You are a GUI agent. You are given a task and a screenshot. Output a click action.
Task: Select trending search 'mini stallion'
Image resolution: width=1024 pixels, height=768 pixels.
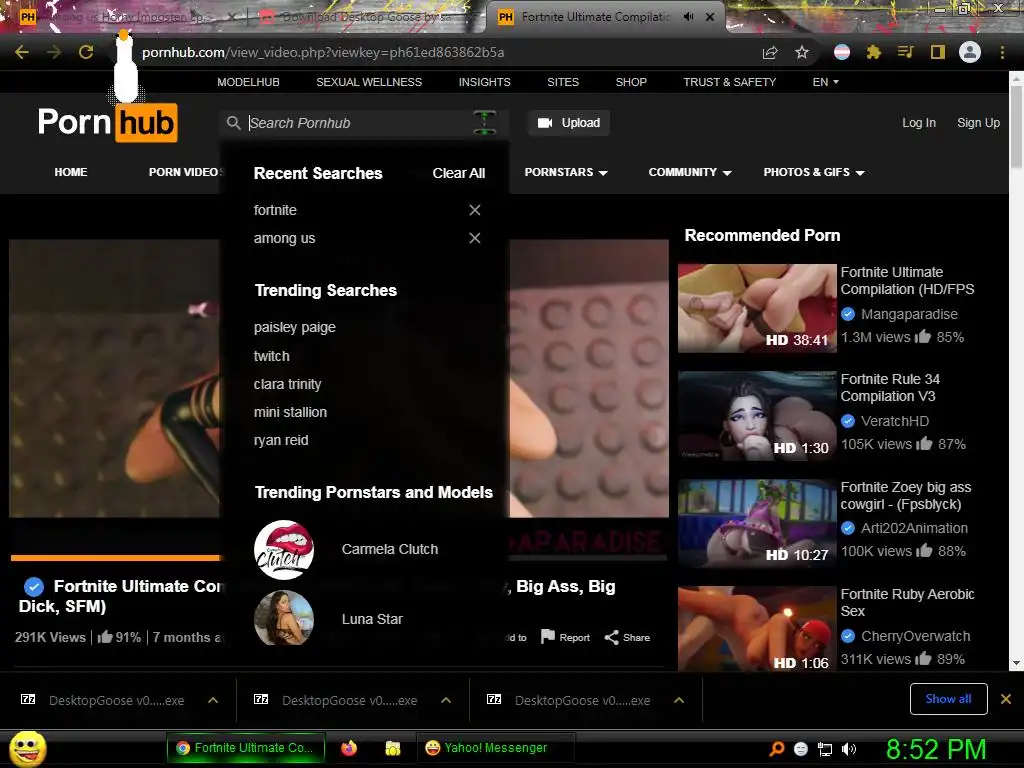[290, 412]
